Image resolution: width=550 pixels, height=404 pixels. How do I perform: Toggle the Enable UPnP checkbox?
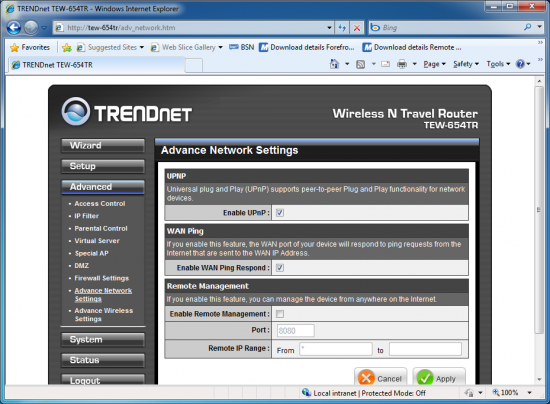[280, 213]
